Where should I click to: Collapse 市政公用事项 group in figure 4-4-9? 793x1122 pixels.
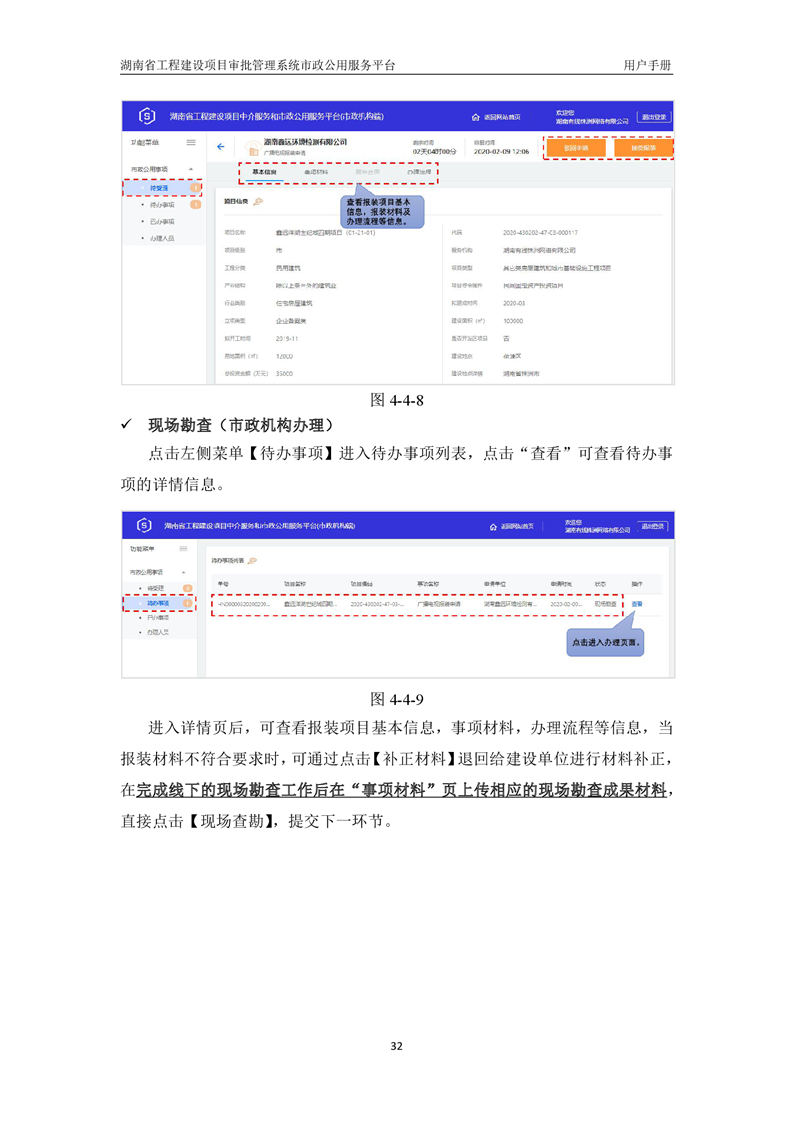pyautogui.click(x=183, y=572)
